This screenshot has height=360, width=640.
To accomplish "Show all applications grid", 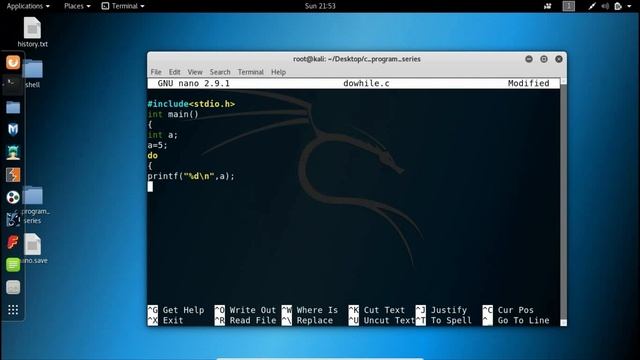I will [x=13, y=310].
